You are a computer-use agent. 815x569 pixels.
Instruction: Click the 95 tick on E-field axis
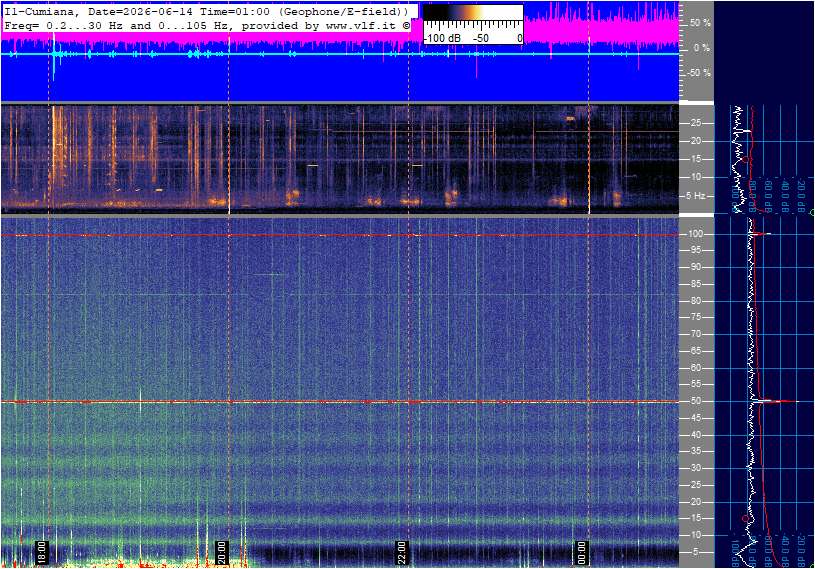click(x=695, y=250)
